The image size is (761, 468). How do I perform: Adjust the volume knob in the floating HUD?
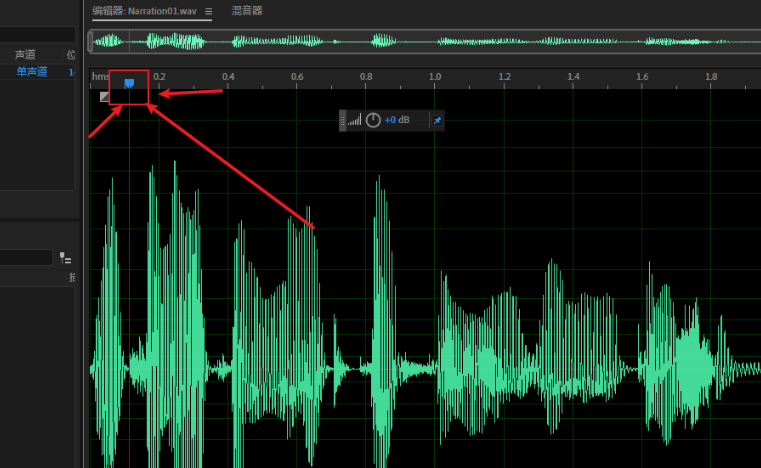[x=373, y=120]
